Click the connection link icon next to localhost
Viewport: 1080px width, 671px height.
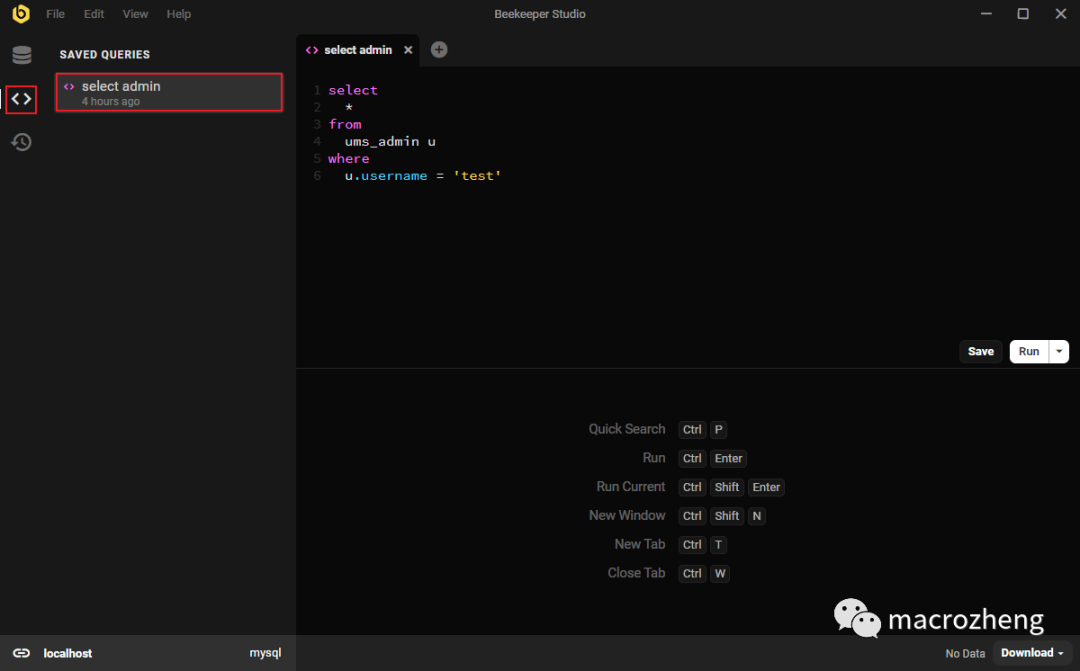pos(21,653)
